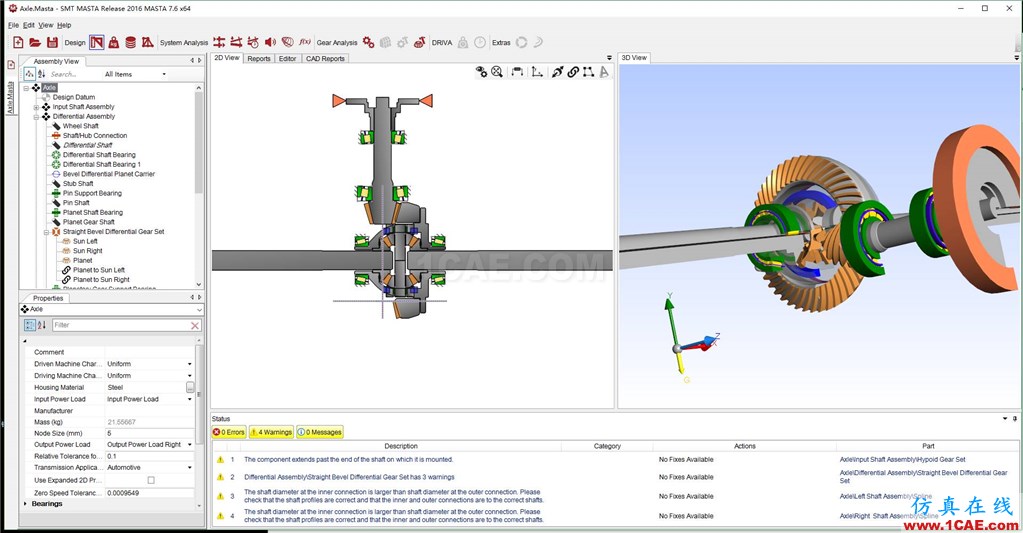Image resolution: width=1023 pixels, height=533 pixels.
Task: Click the Extras toolbar label
Action: click(x=501, y=42)
